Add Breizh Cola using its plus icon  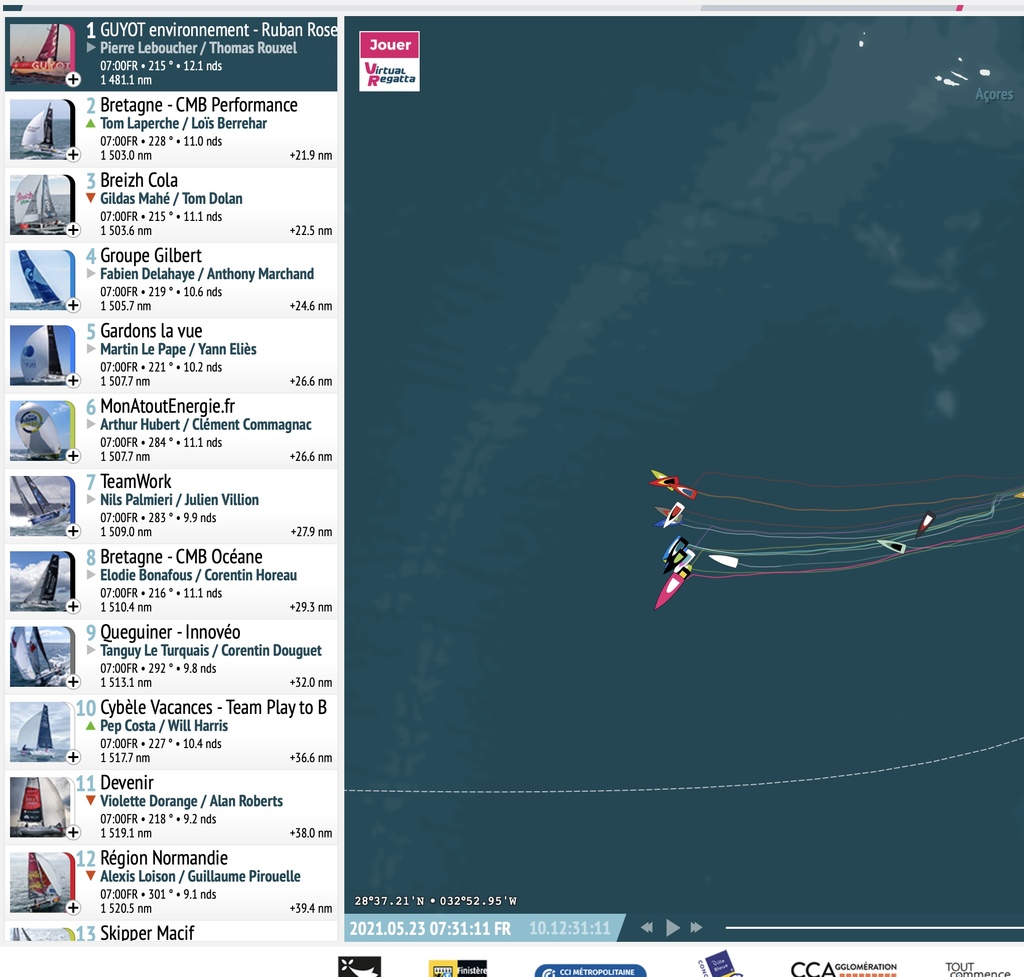coord(73,230)
